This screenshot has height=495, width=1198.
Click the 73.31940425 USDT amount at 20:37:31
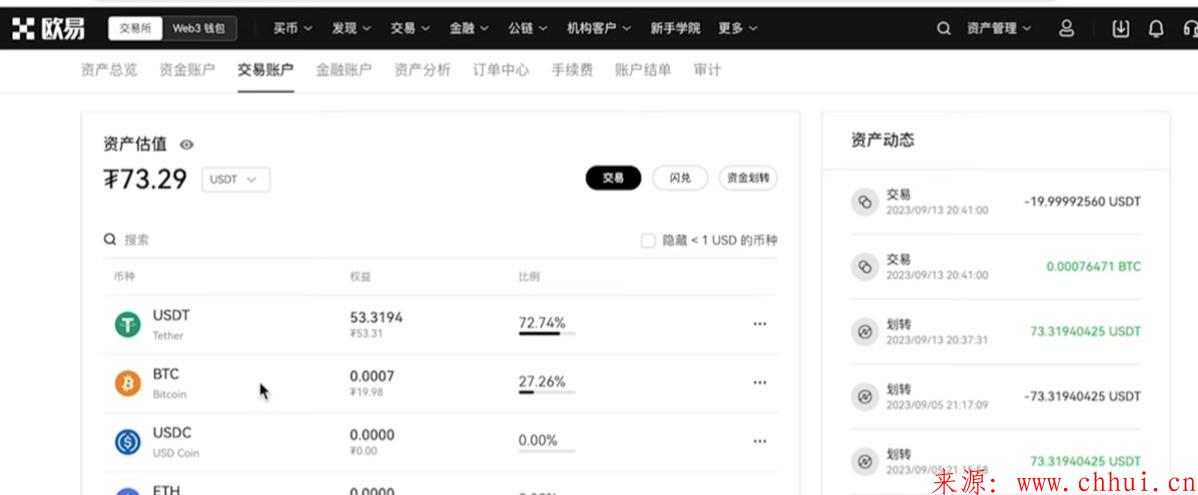tap(1085, 332)
